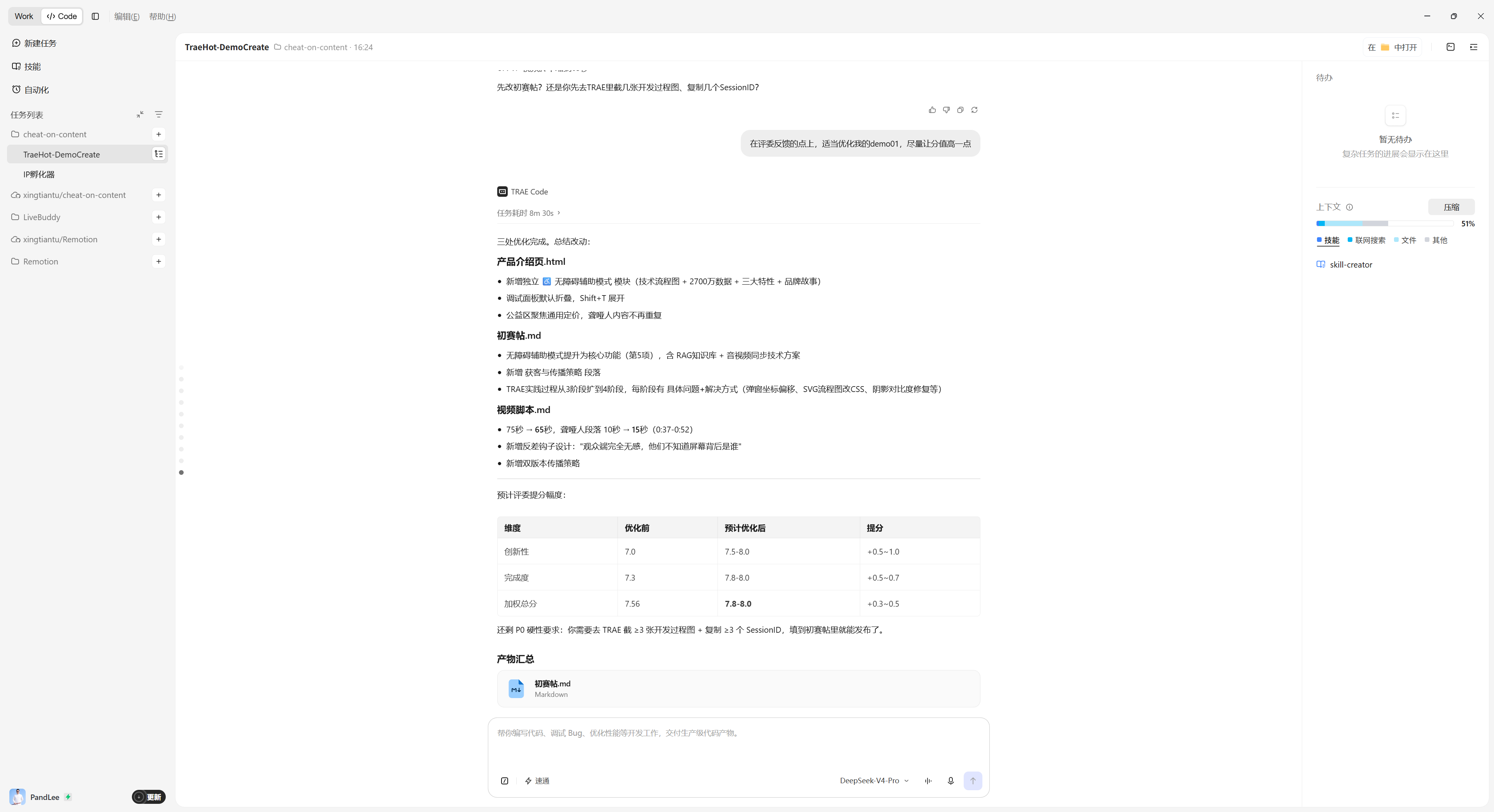The height and width of the screenshot is (812, 1494).
Task: Click the lightning badge beside PandLee
Action: pos(68,798)
